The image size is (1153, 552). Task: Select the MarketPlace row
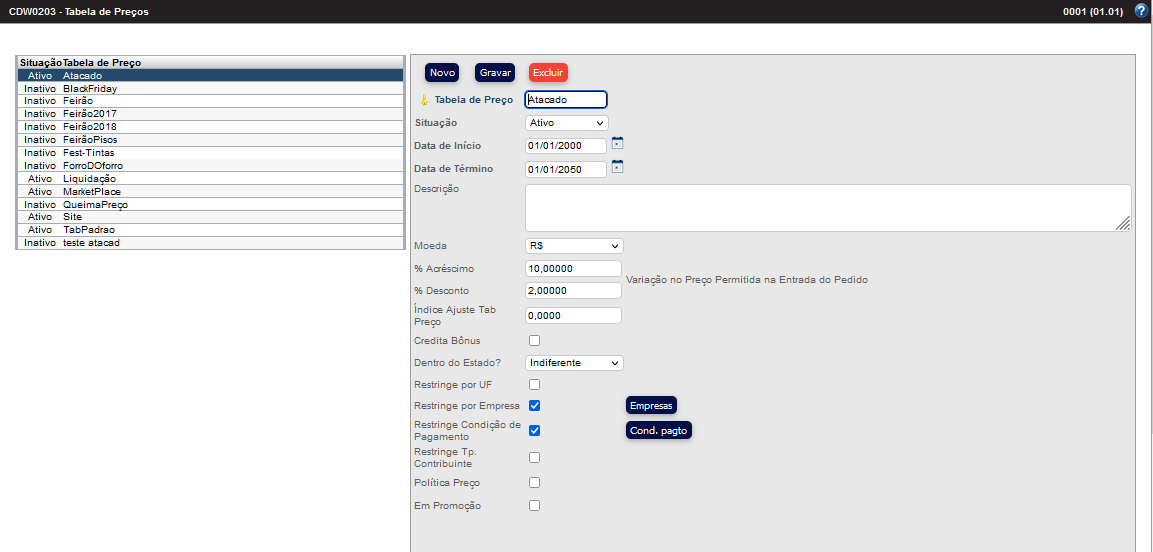210,192
